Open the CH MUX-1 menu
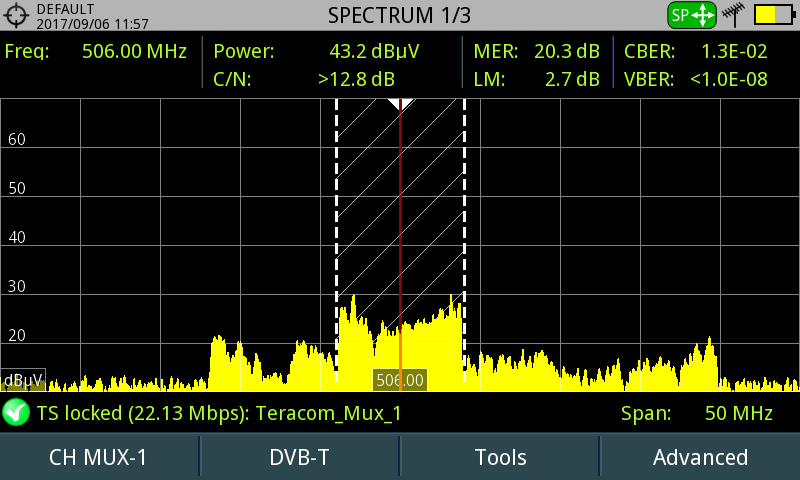The height and width of the screenshot is (480, 800). (98, 457)
